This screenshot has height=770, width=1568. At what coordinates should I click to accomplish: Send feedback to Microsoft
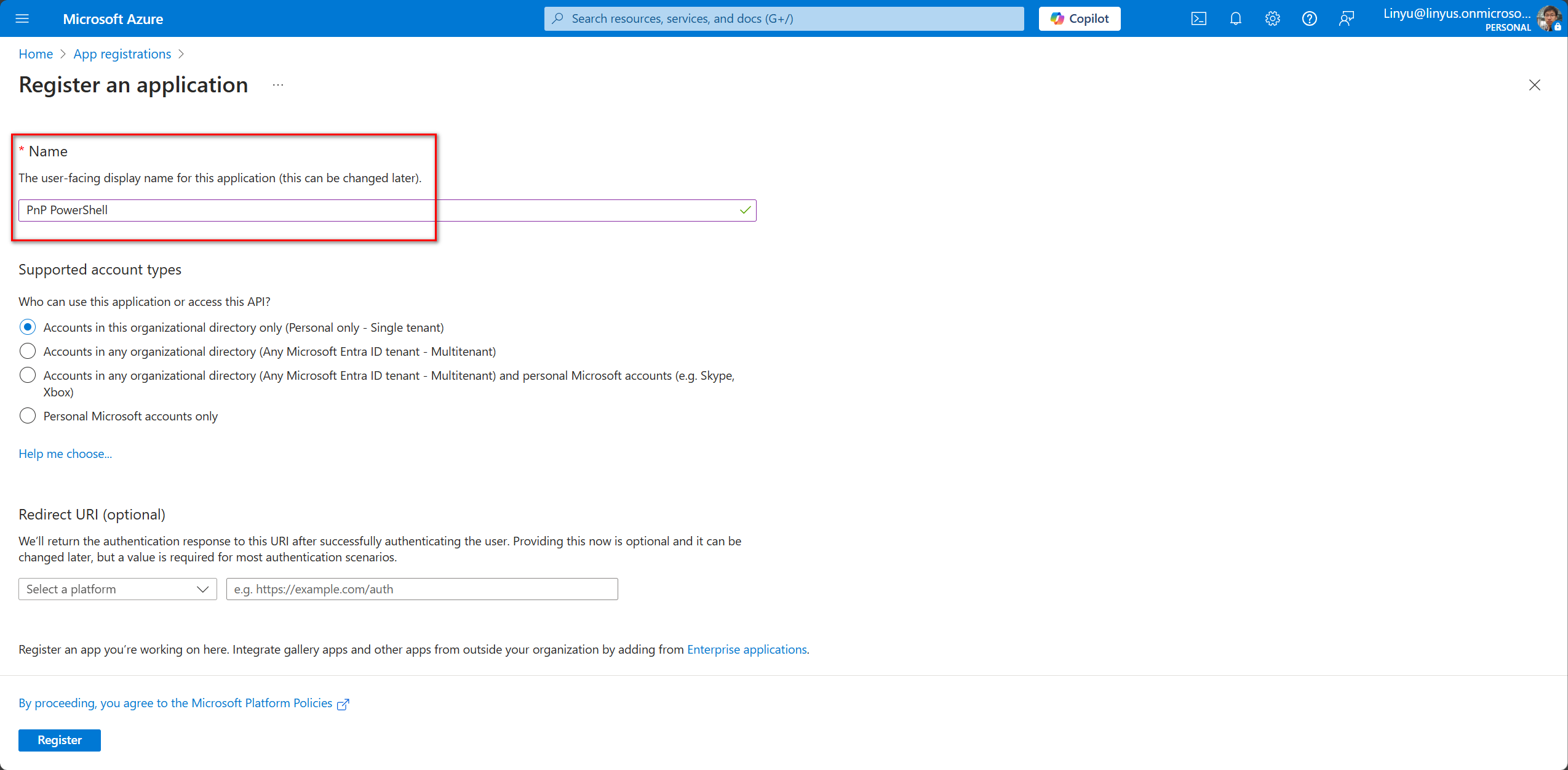click(1347, 18)
